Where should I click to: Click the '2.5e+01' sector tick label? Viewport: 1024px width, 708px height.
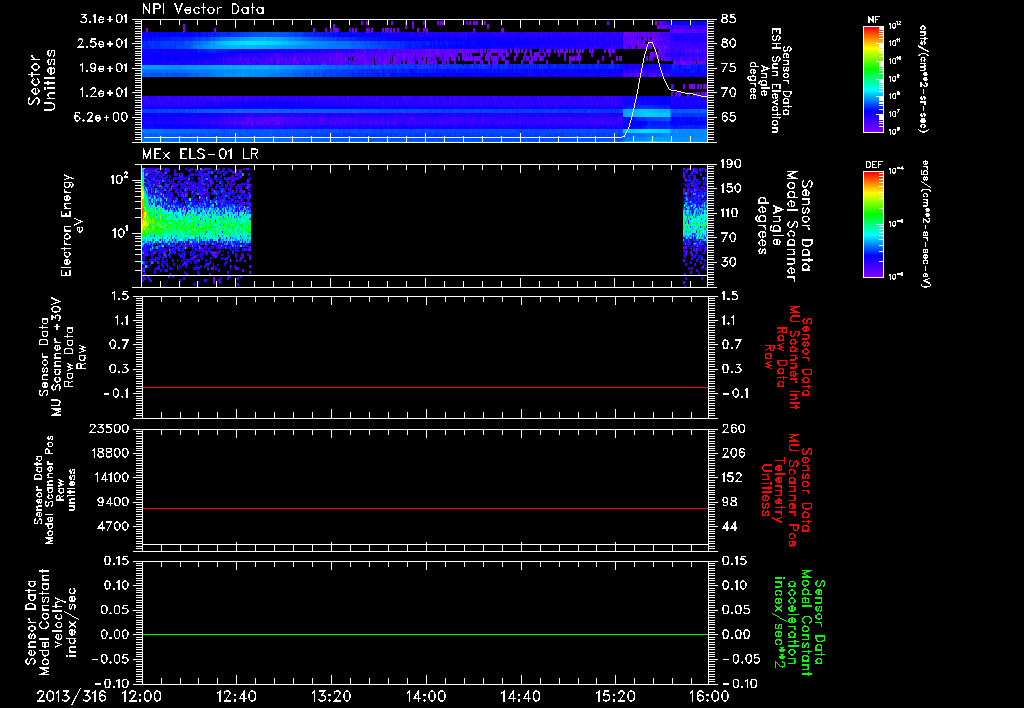(x=104, y=43)
